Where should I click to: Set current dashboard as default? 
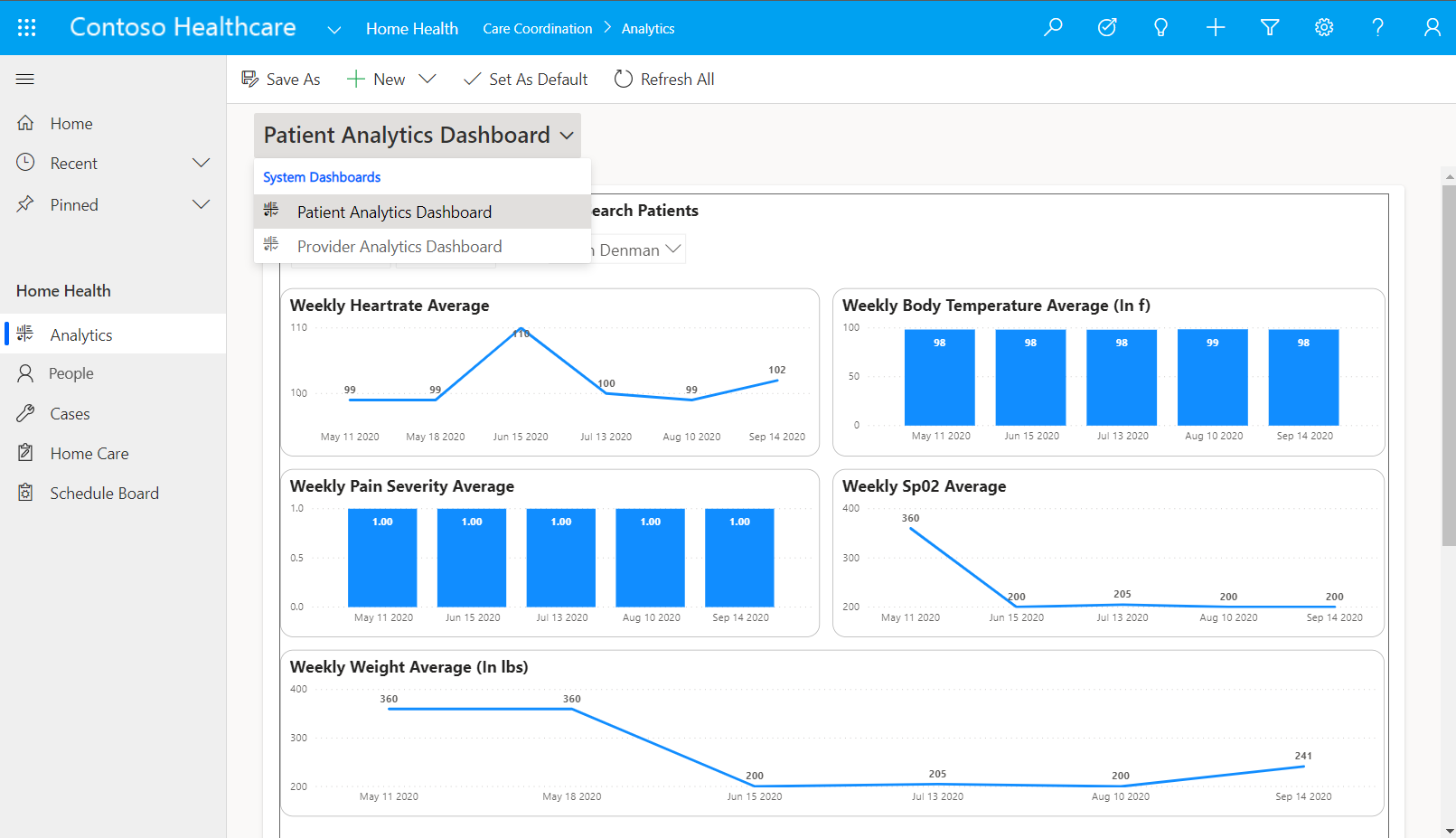tap(525, 79)
